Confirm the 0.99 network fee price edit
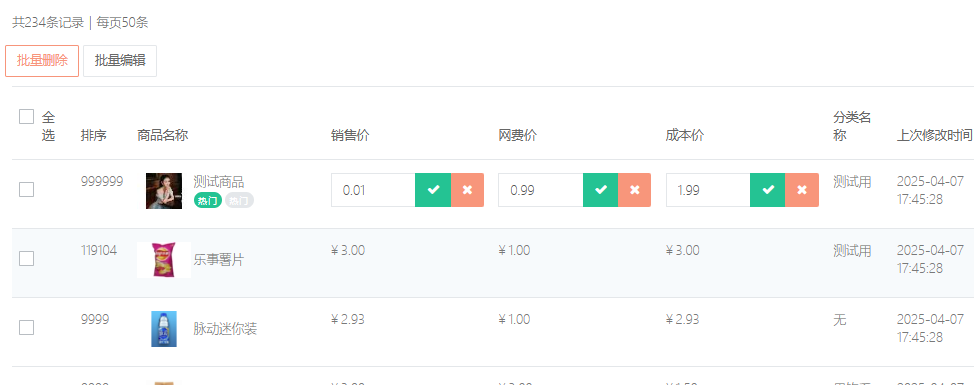This screenshot has width=974, height=385. tap(601, 190)
